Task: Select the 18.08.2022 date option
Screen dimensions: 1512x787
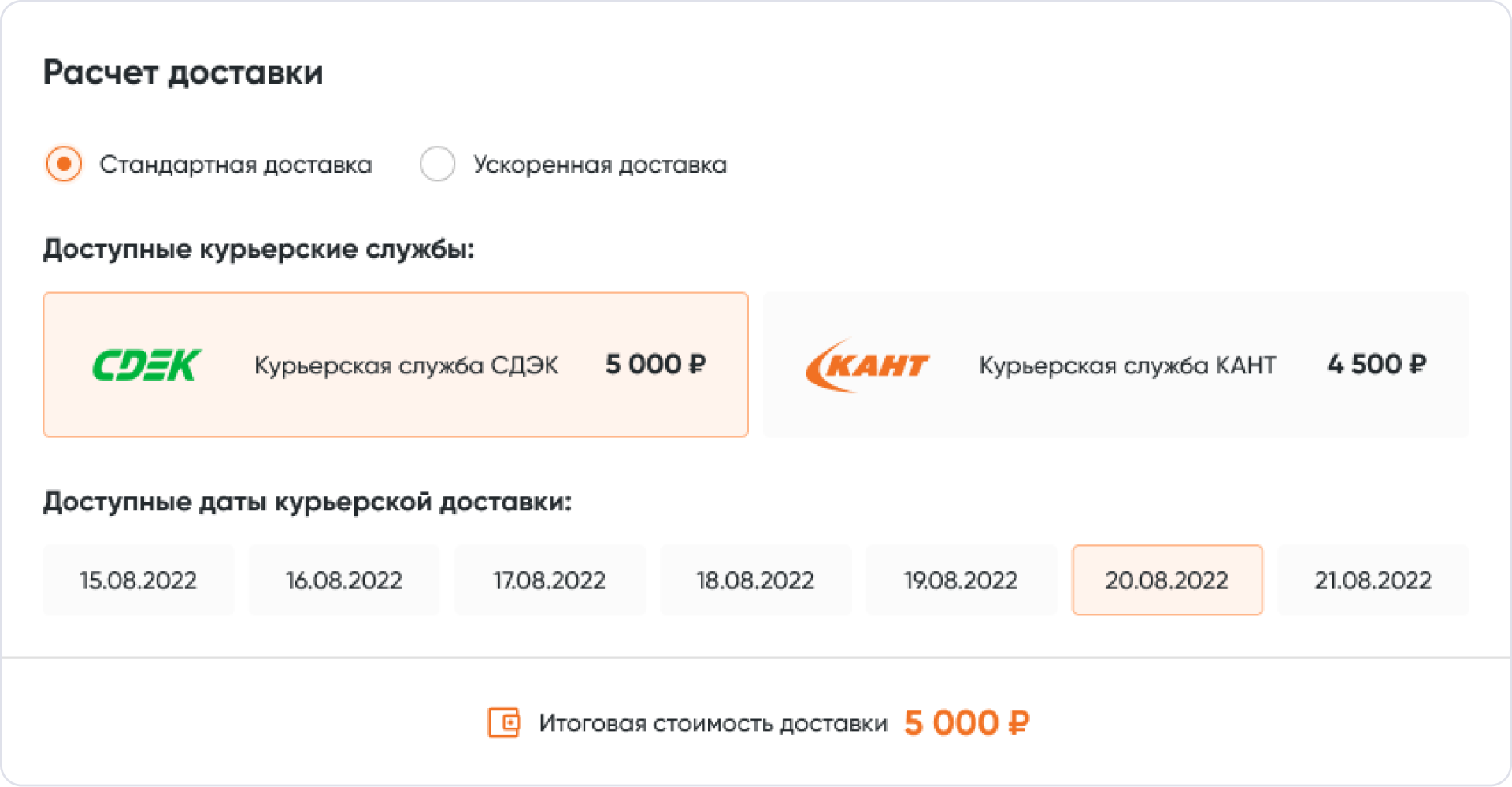Action: pyautogui.click(x=755, y=581)
